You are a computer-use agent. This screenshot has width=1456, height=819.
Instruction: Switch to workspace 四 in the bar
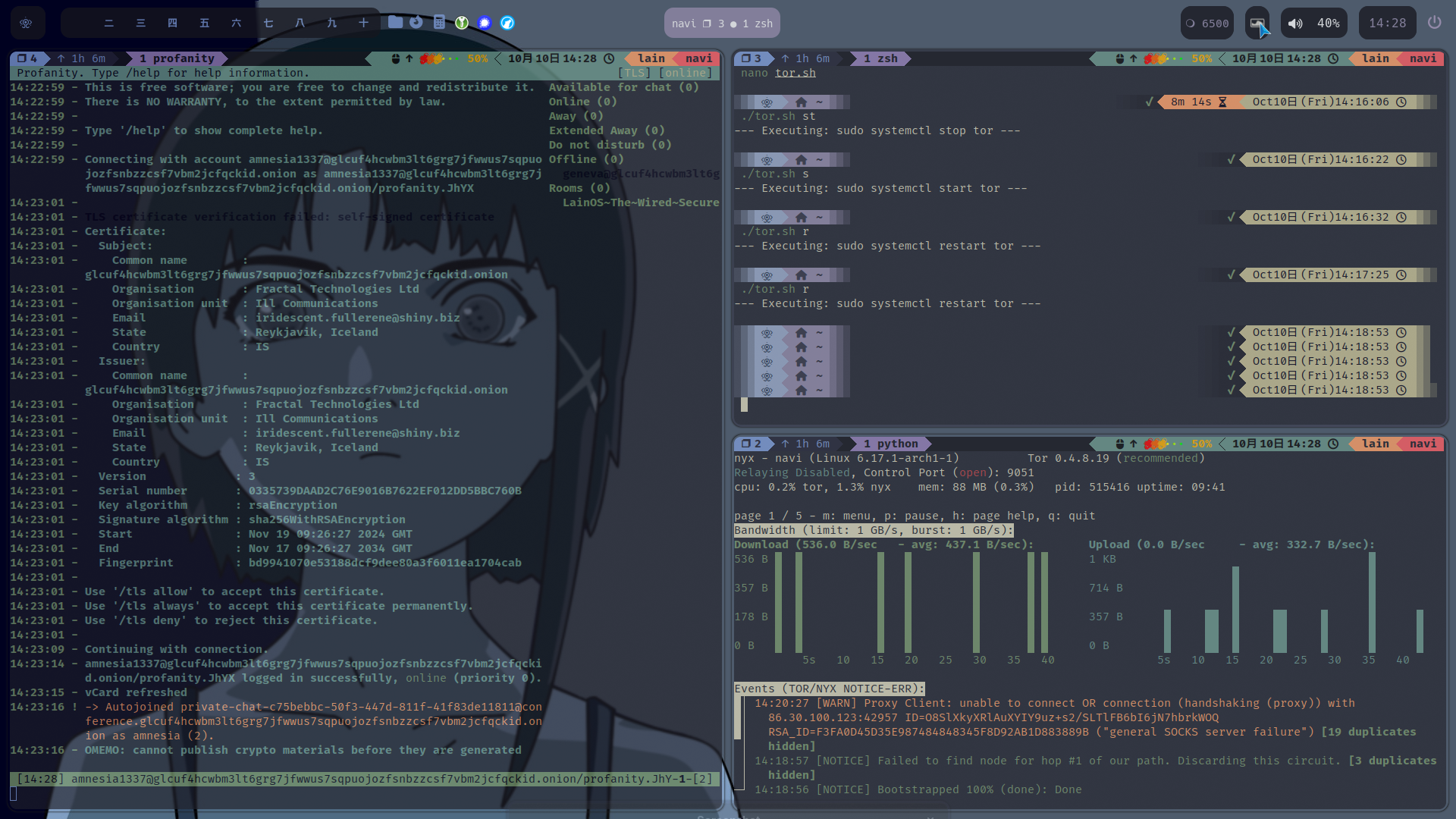point(172,23)
